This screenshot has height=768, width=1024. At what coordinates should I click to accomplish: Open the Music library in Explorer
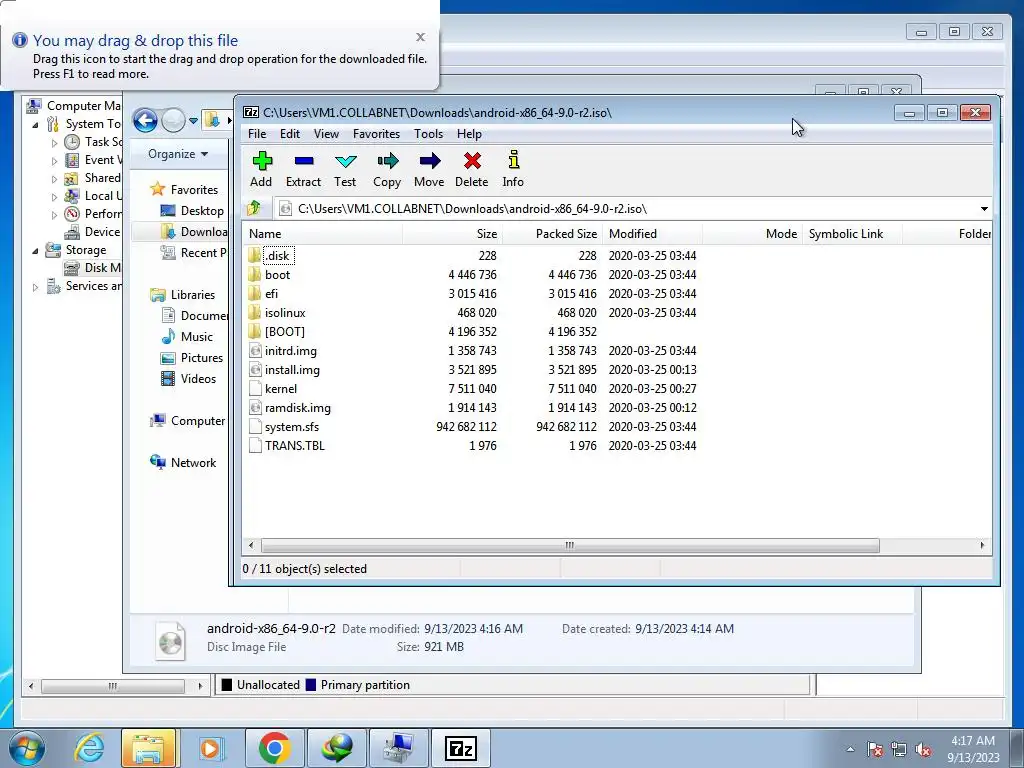(x=187, y=337)
